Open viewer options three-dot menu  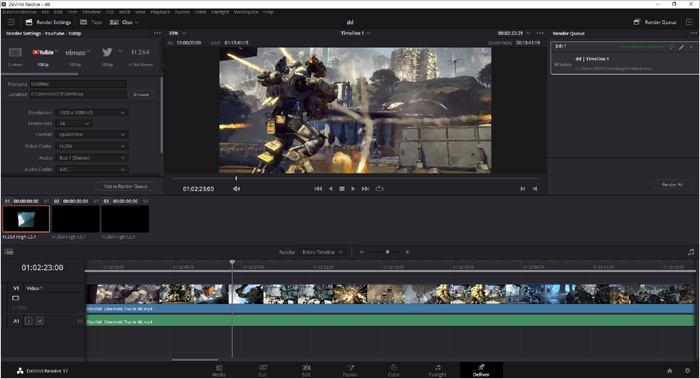tap(540, 33)
